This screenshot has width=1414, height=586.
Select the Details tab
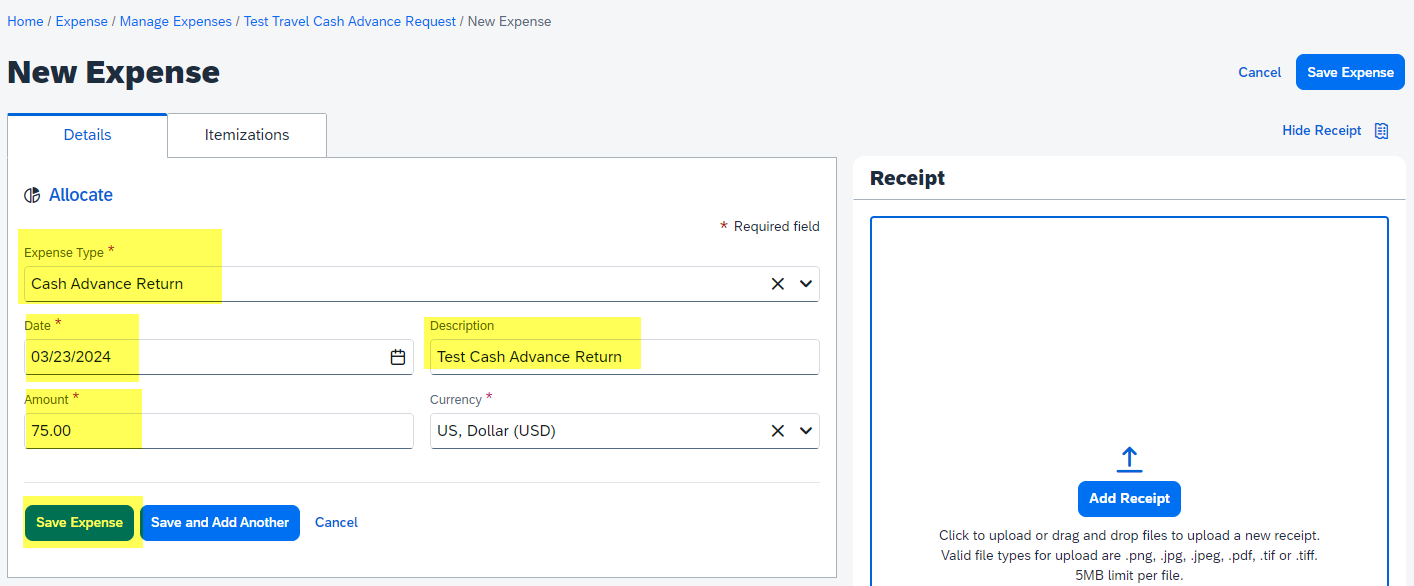(87, 135)
